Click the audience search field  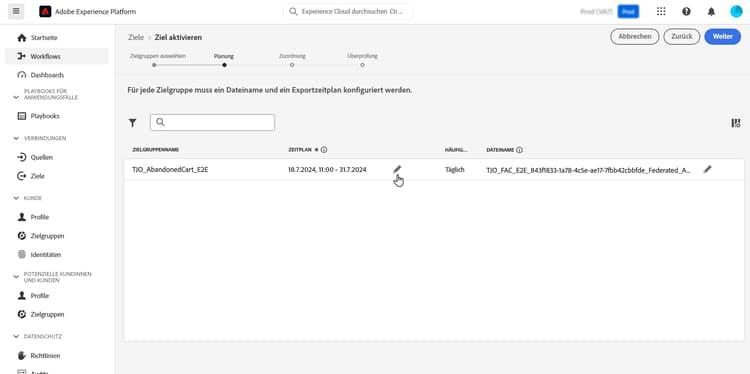(212, 122)
